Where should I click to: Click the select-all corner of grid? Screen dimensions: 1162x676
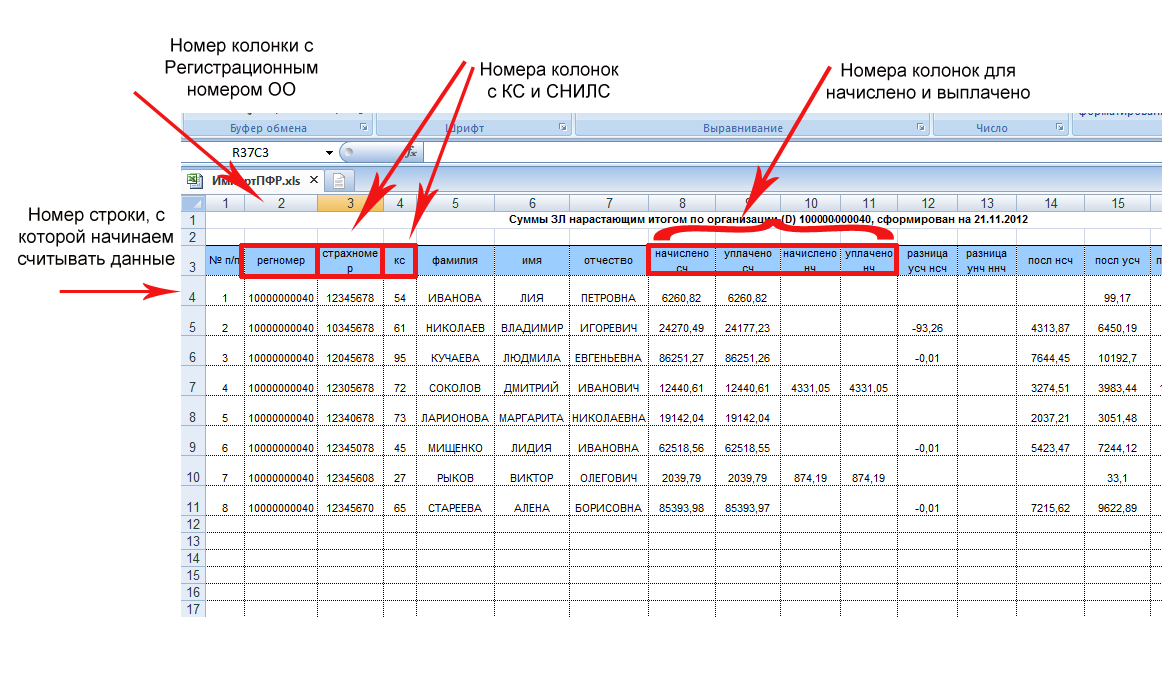coord(193,203)
